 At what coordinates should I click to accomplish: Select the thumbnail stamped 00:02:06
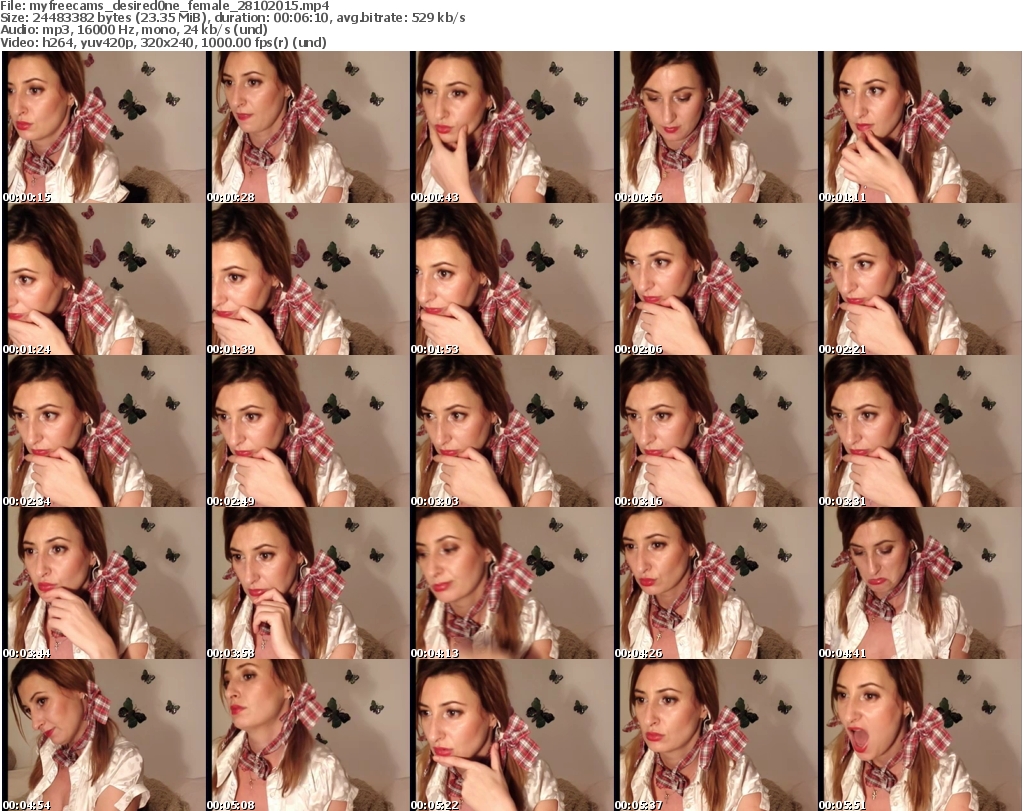coord(715,279)
